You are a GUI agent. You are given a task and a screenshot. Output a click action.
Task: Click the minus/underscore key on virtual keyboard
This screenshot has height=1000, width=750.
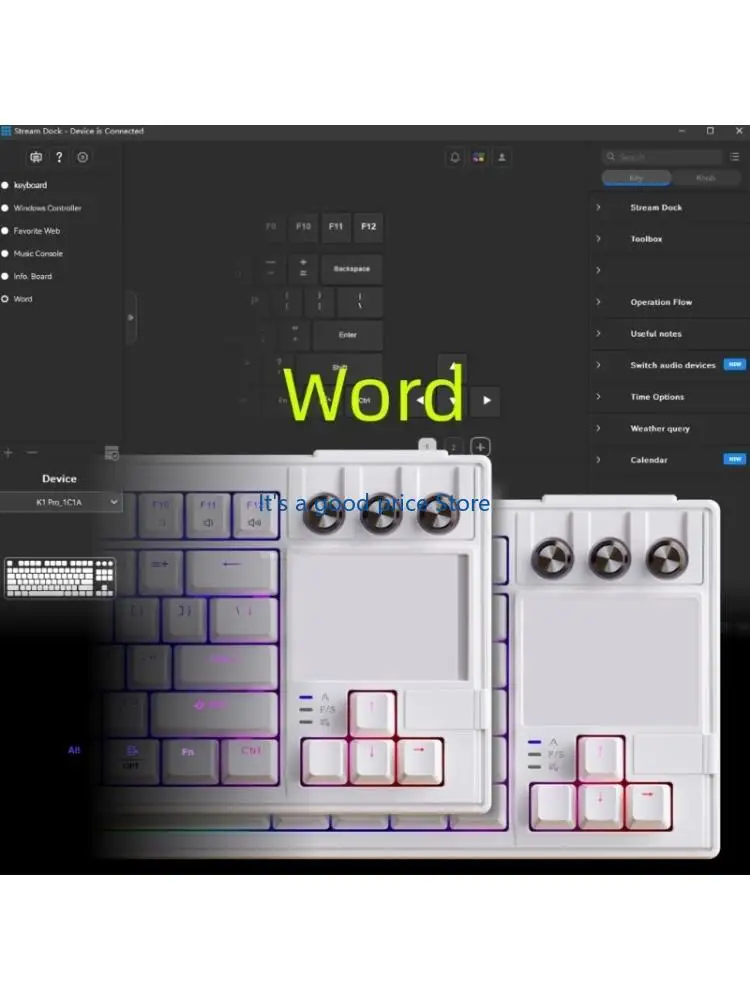271,267
